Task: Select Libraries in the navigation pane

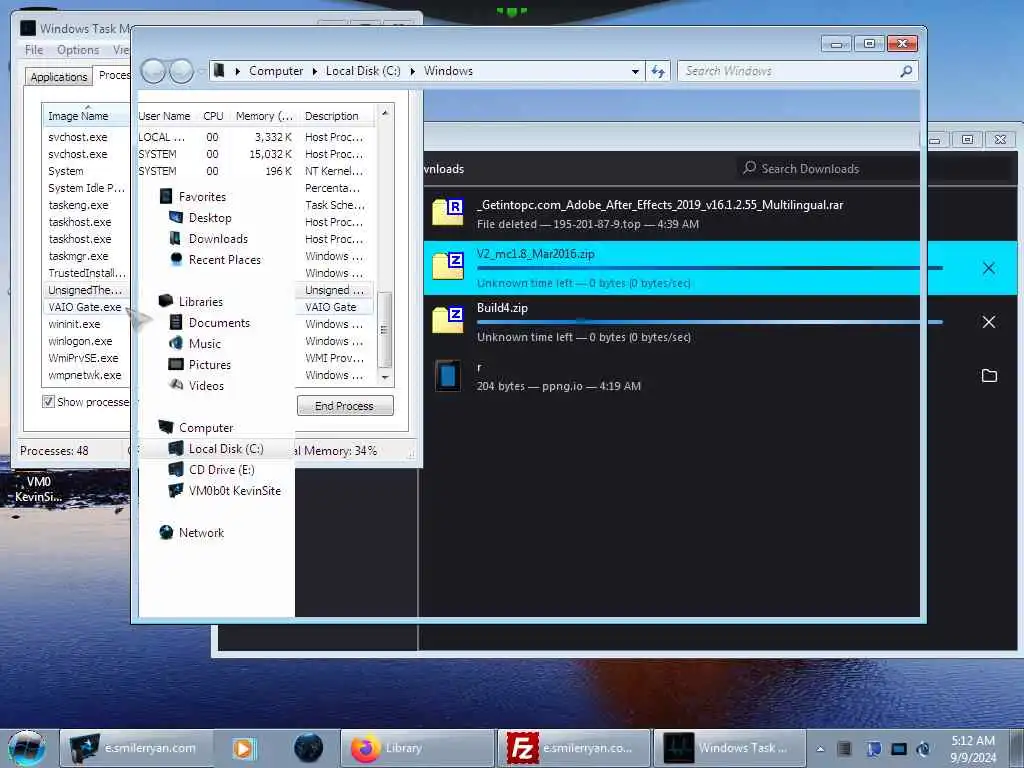Action: point(200,302)
